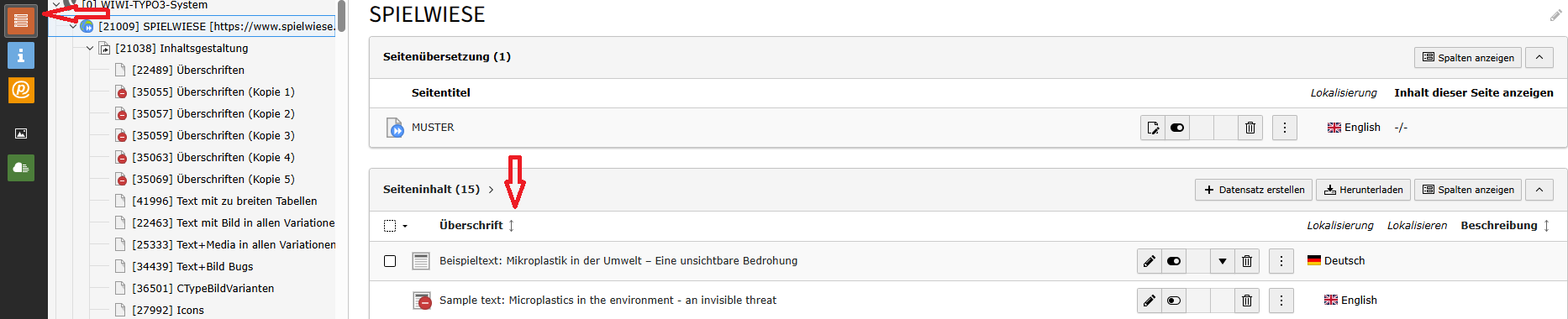Viewport: 1568px width, 319px height.
Task: Open the select-all checkbox dropdown
Action: point(405,226)
